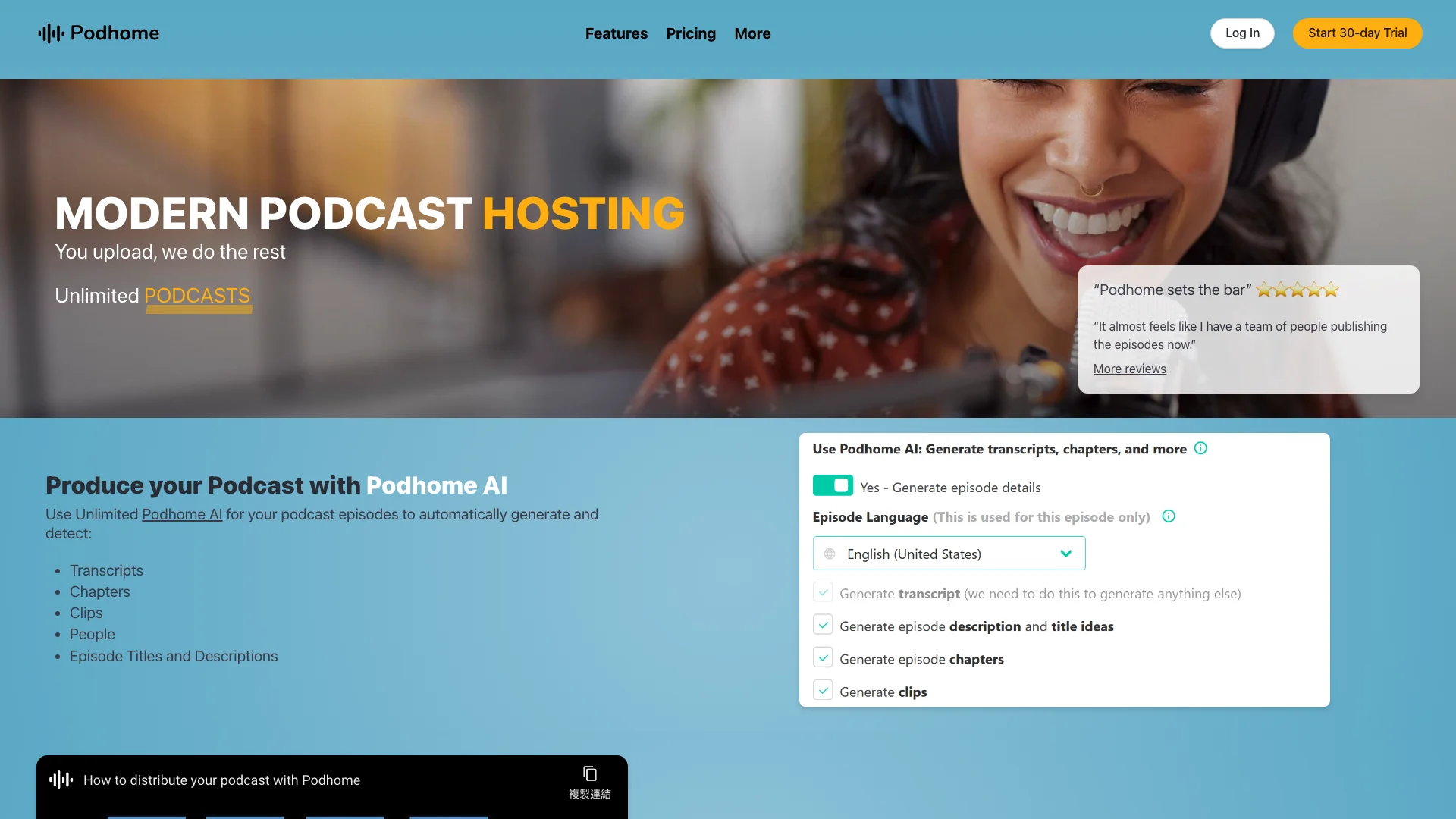This screenshot has width=1456, height=819.
Task: Click the Log In button
Action: pos(1242,33)
